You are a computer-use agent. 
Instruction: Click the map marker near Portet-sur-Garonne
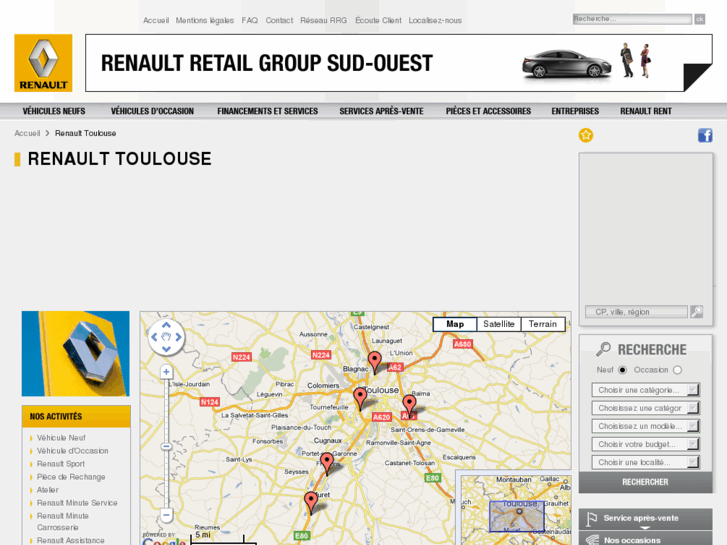[x=327, y=464]
